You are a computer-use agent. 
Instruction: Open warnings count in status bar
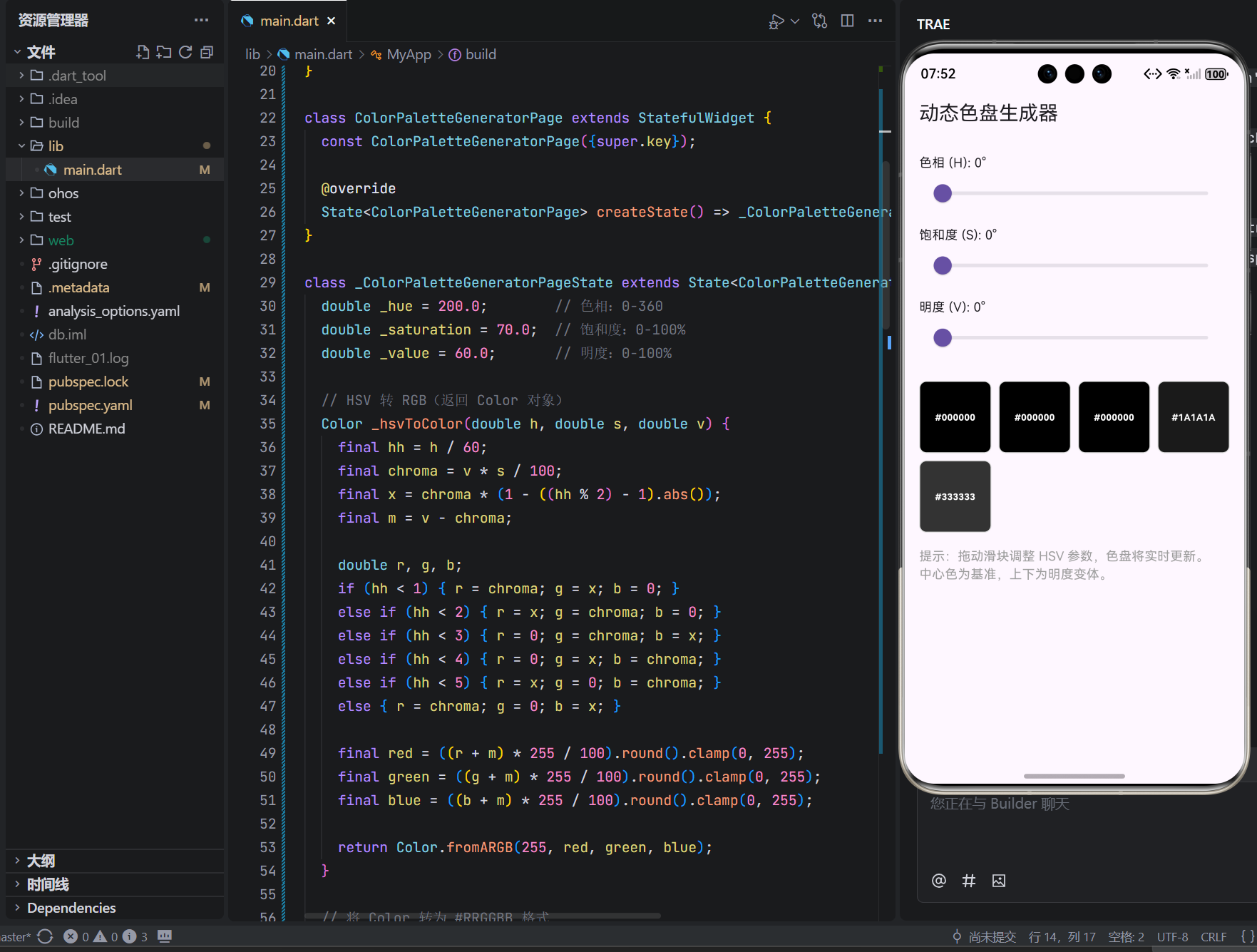click(x=106, y=936)
